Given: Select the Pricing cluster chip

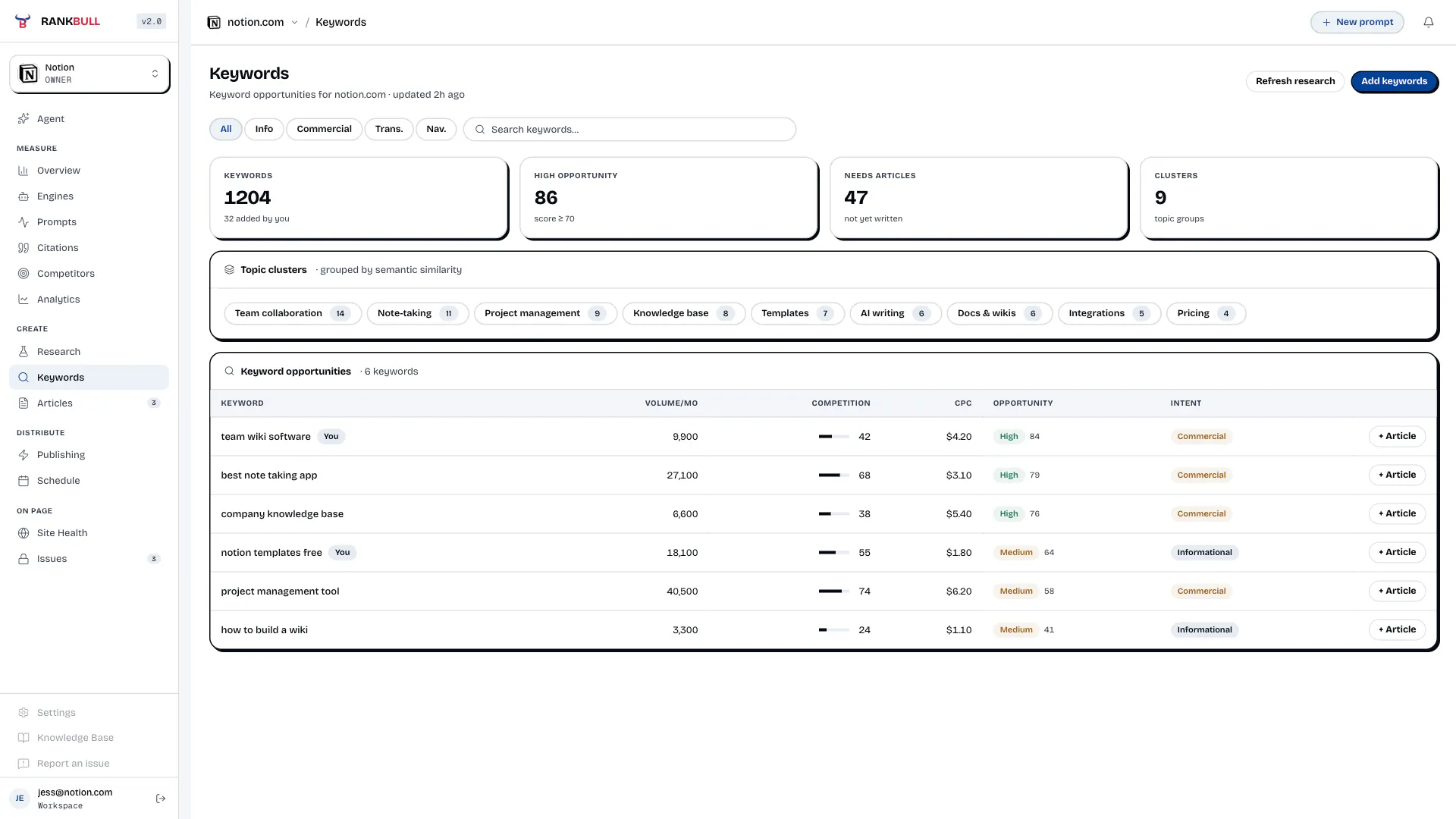Looking at the screenshot, I should pyautogui.click(x=1206, y=313).
